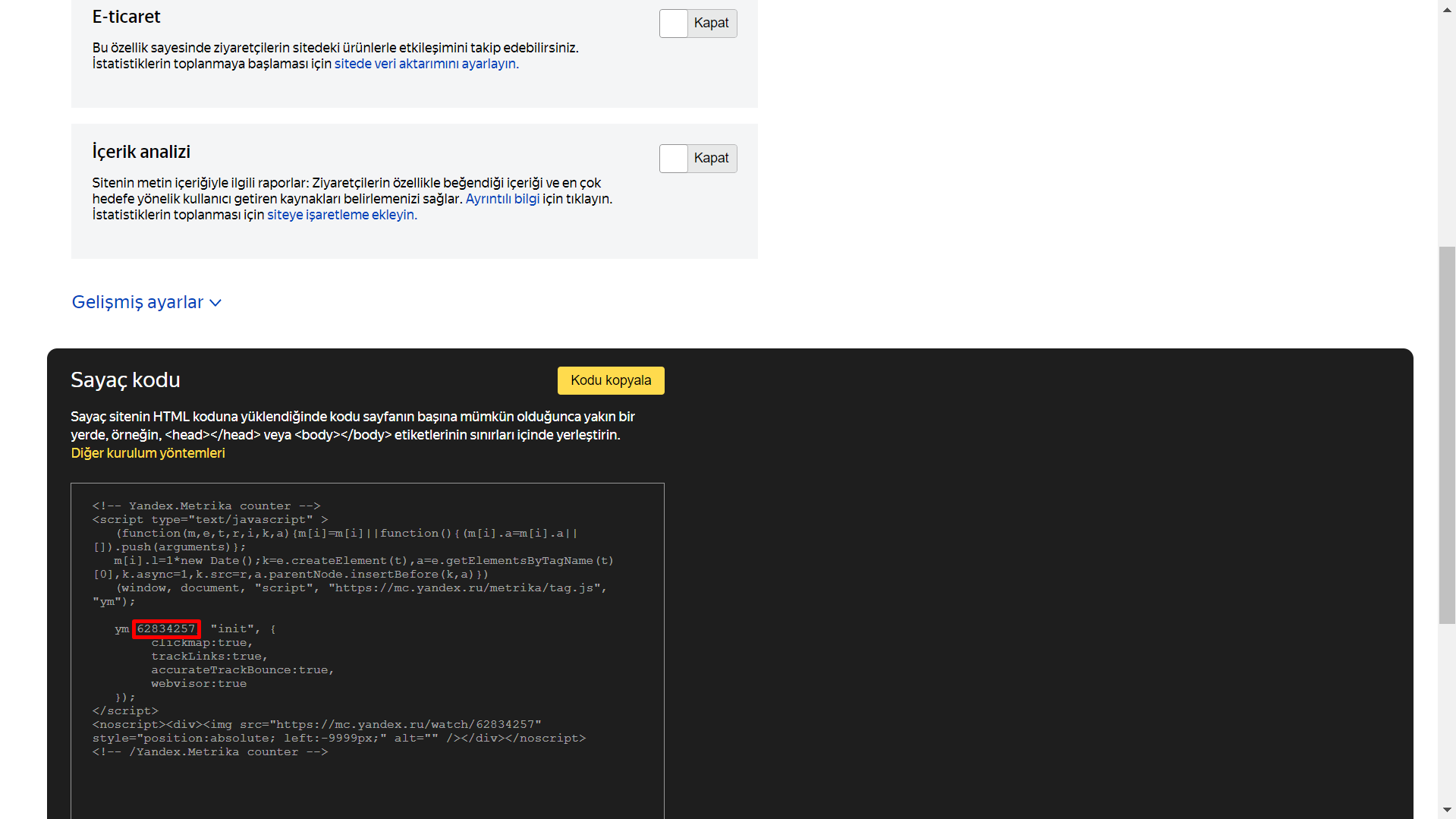Click the 'İçerik analizi' heading
This screenshot has height=819, width=1456.
click(141, 152)
